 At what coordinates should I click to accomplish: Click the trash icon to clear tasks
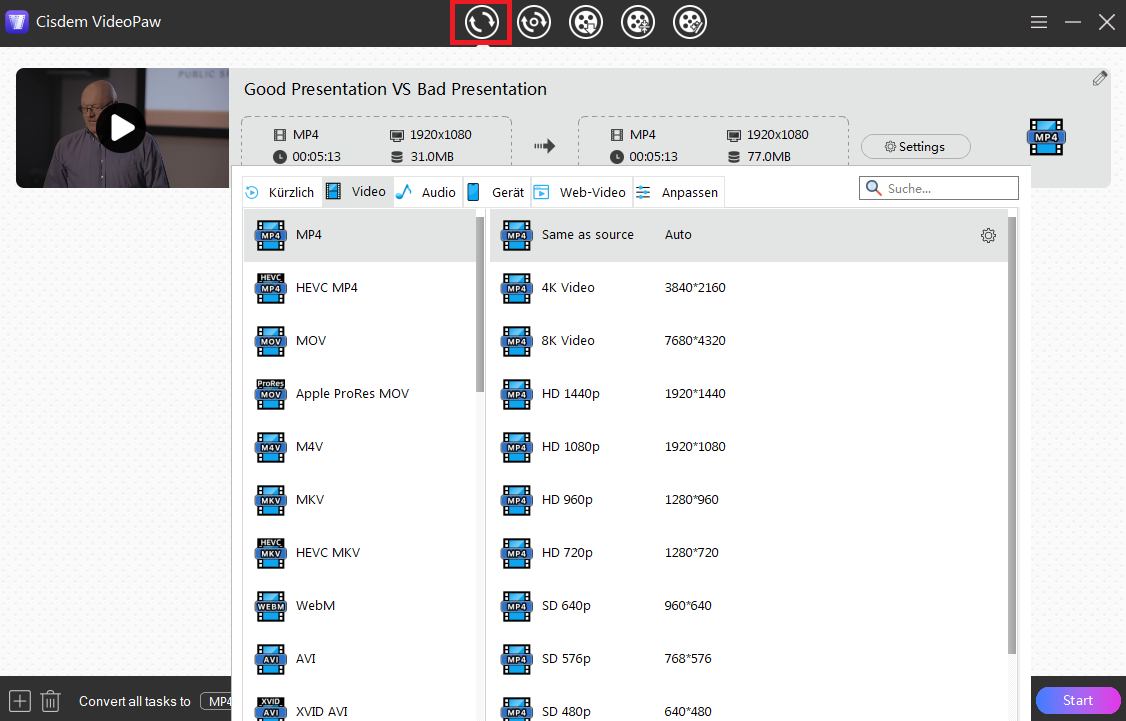coord(51,701)
